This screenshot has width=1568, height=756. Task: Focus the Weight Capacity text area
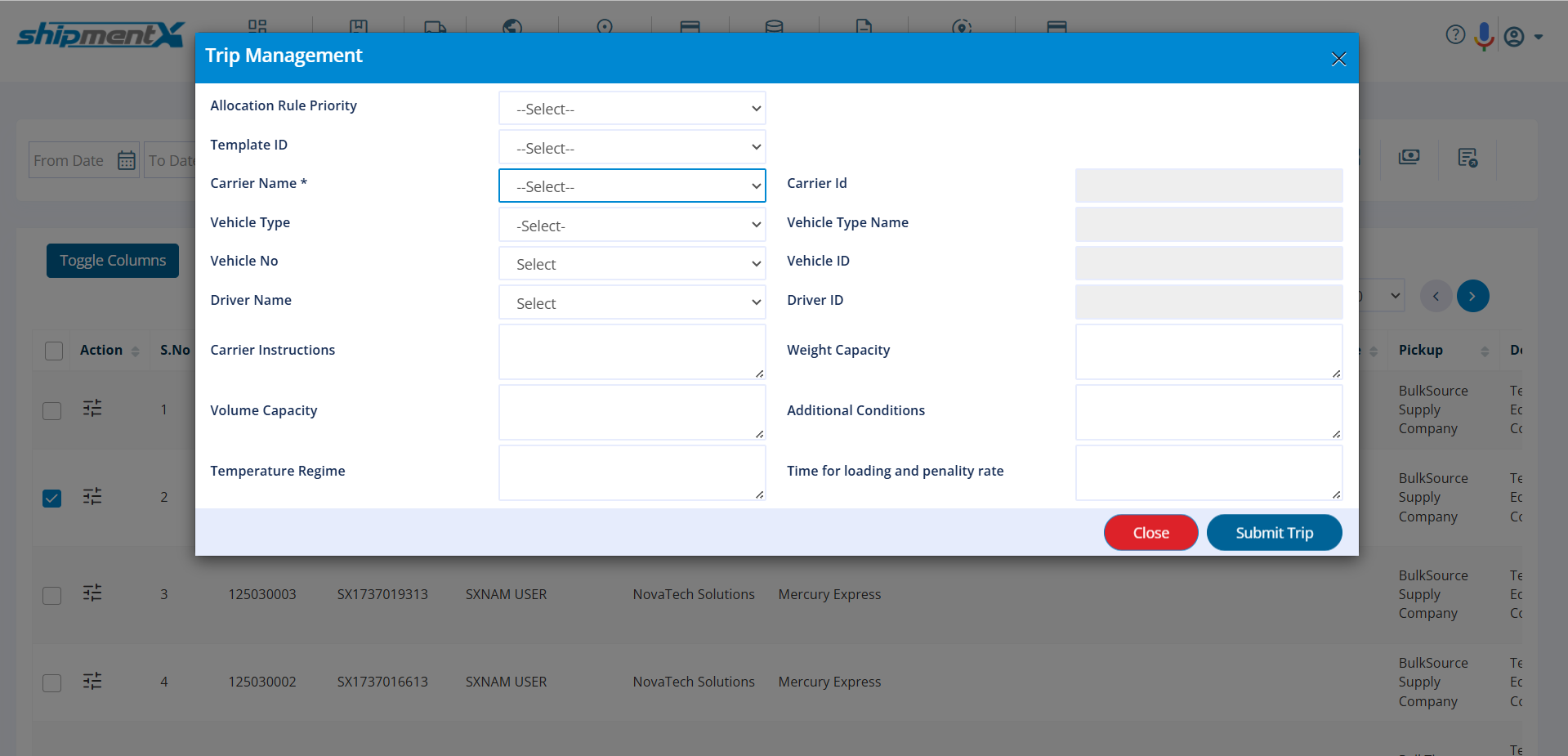[1208, 352]
